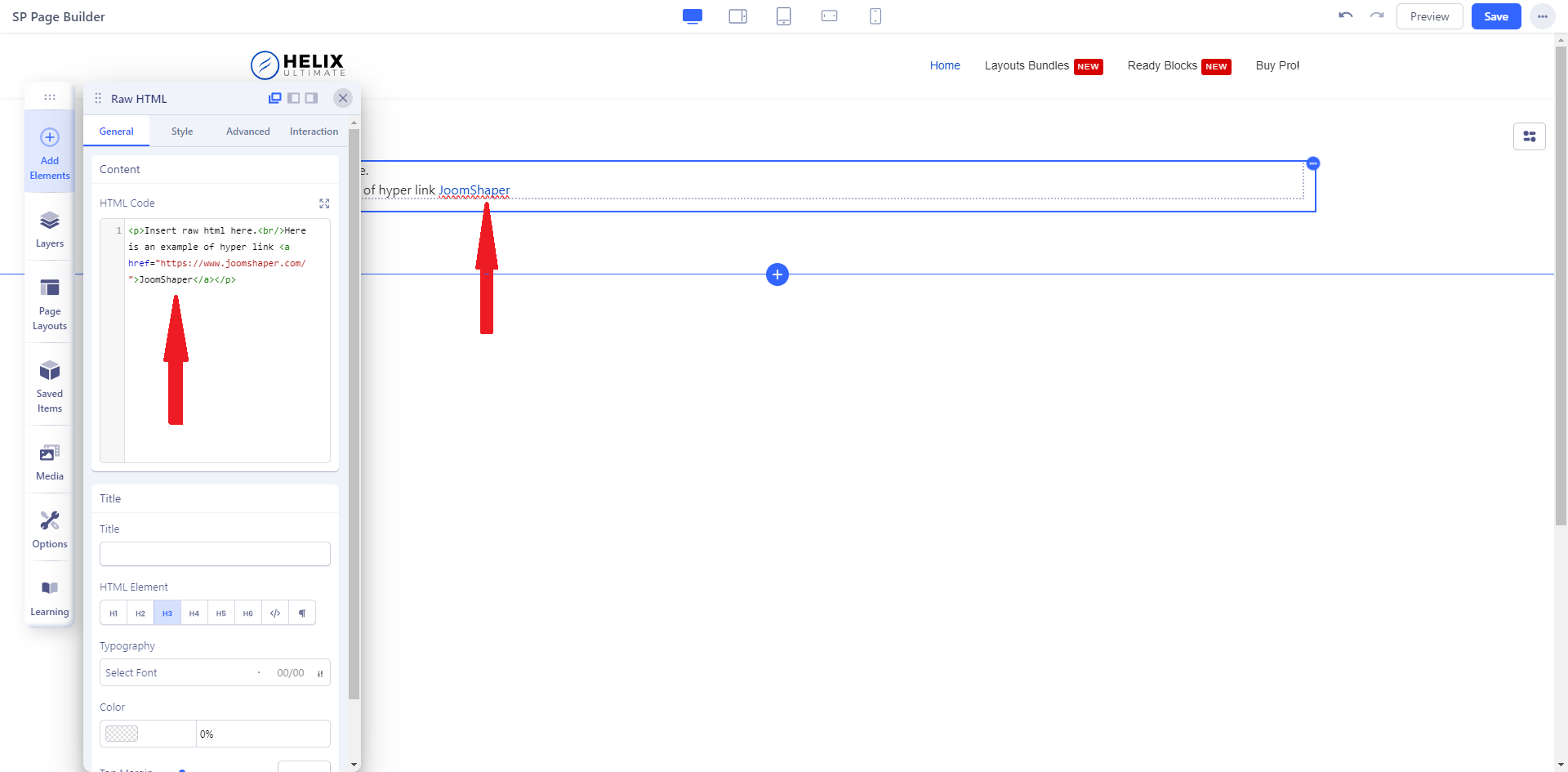Switch to large tablet landscape view
Image resolution: width=1568 pixels, height=772 pixels.
(738, 16)
